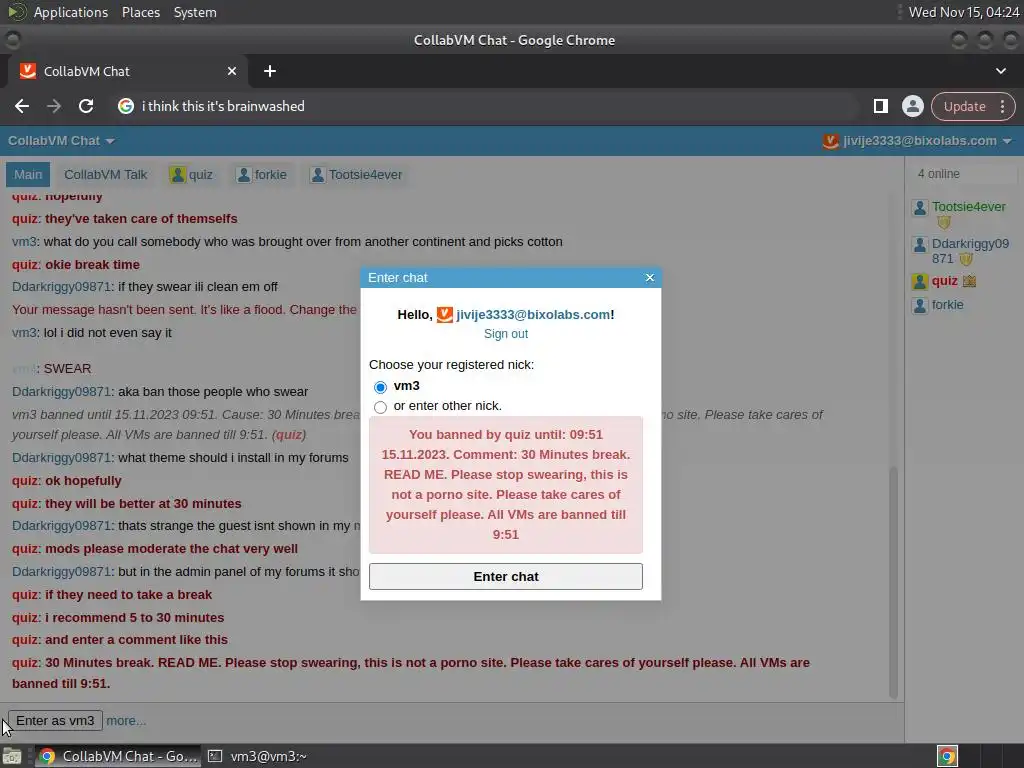Click the chat message list scrollbar
This screenshot has width=1024, height=768.
pyautogui.click(x=893, y=581)
